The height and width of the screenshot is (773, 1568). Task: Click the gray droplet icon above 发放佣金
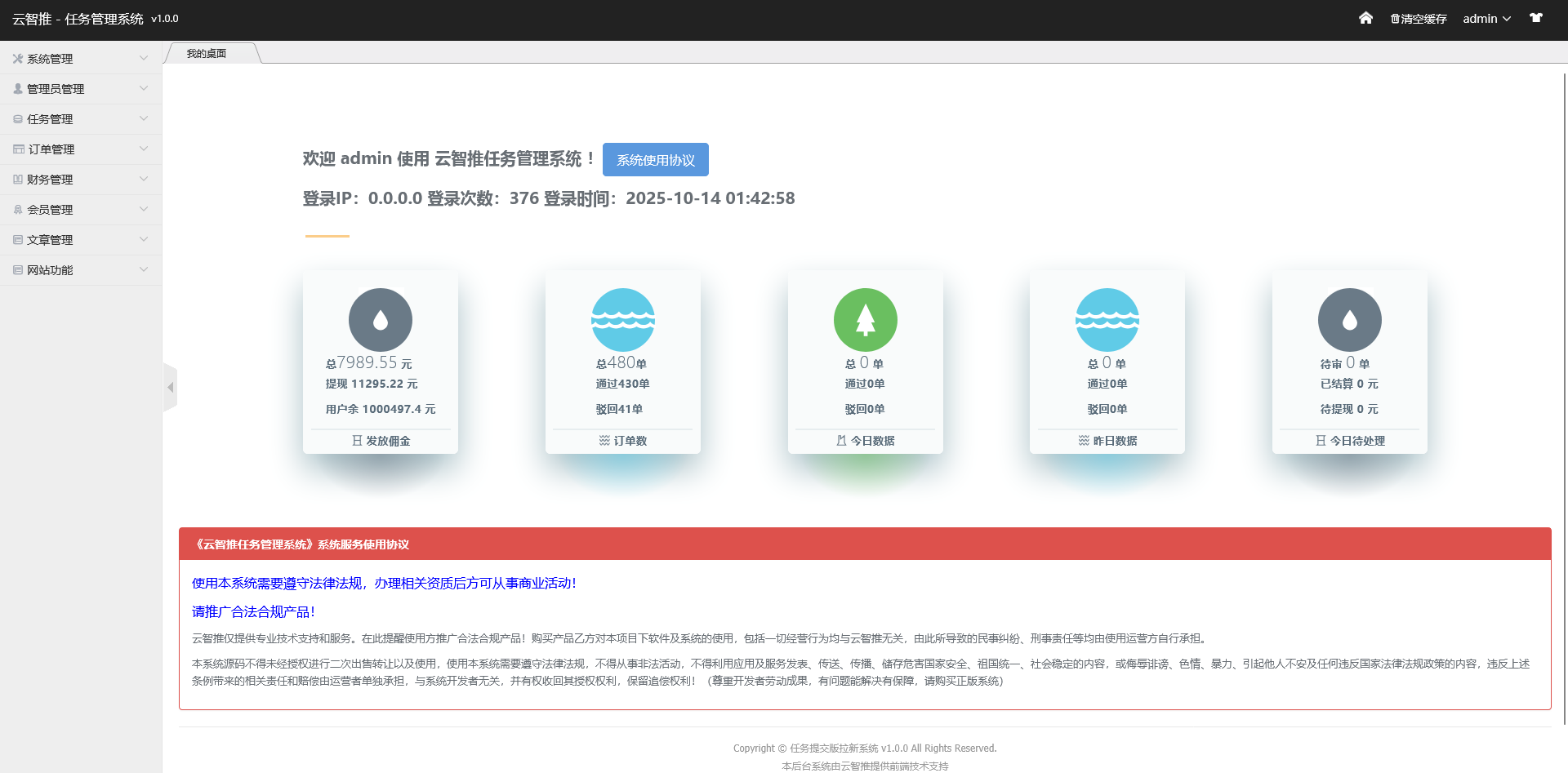coord(381,320)
